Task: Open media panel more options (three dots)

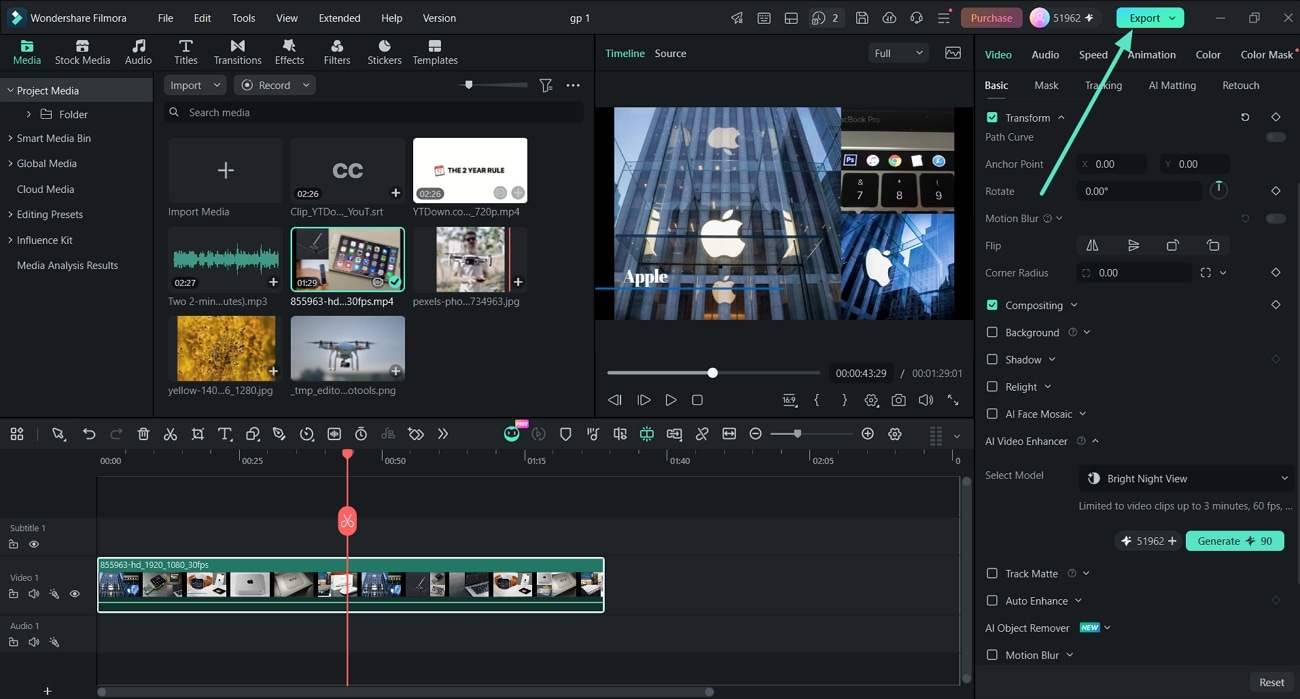Action: [x=573, y=86]
